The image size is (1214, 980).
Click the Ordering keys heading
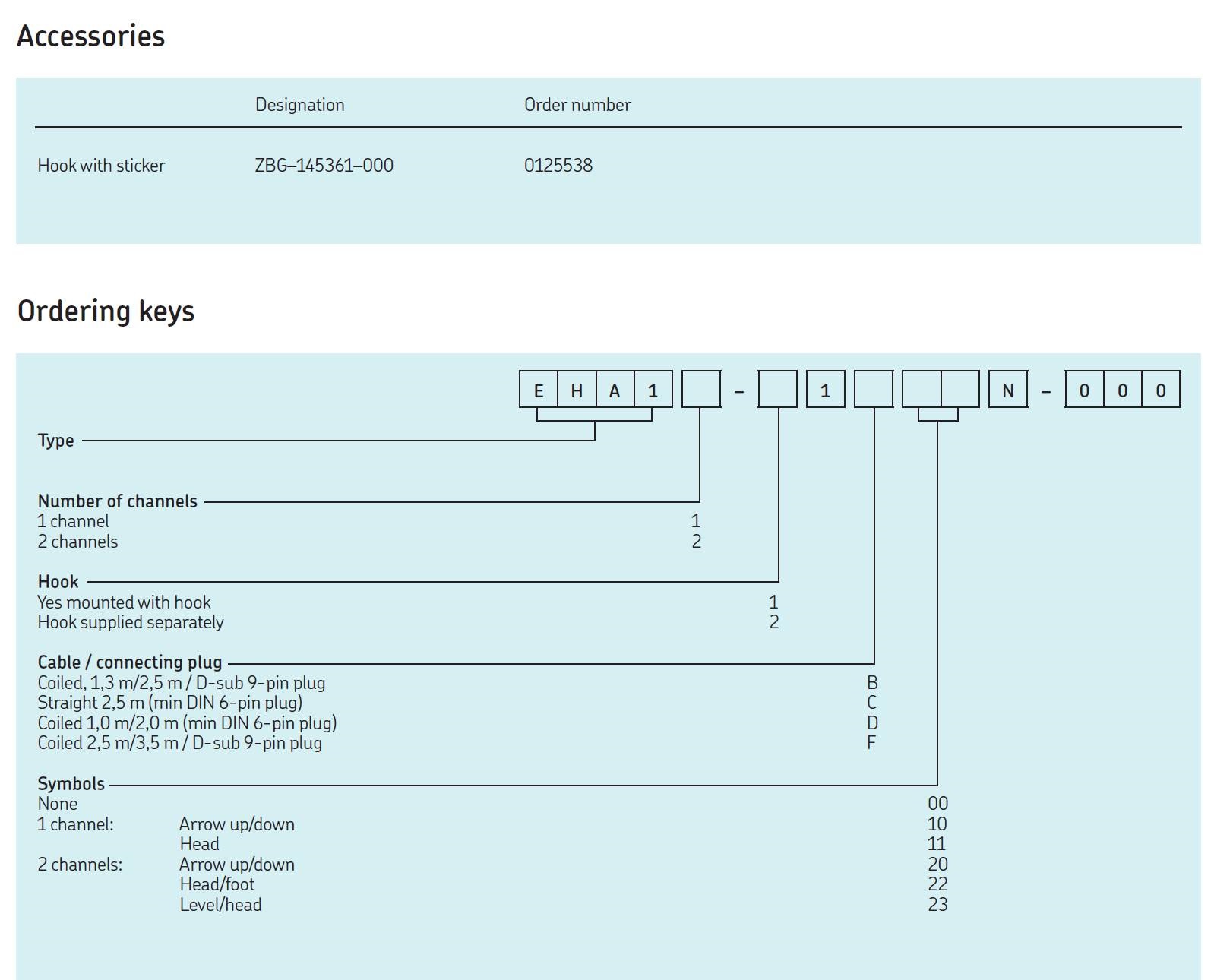coord(106,311)
